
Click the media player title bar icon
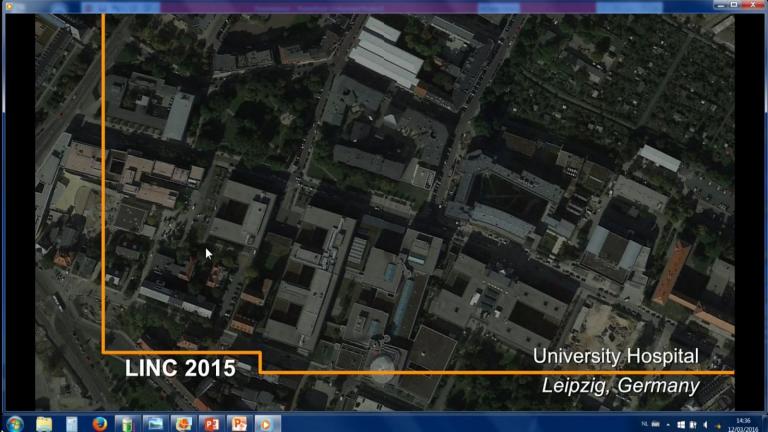[9, 6]
